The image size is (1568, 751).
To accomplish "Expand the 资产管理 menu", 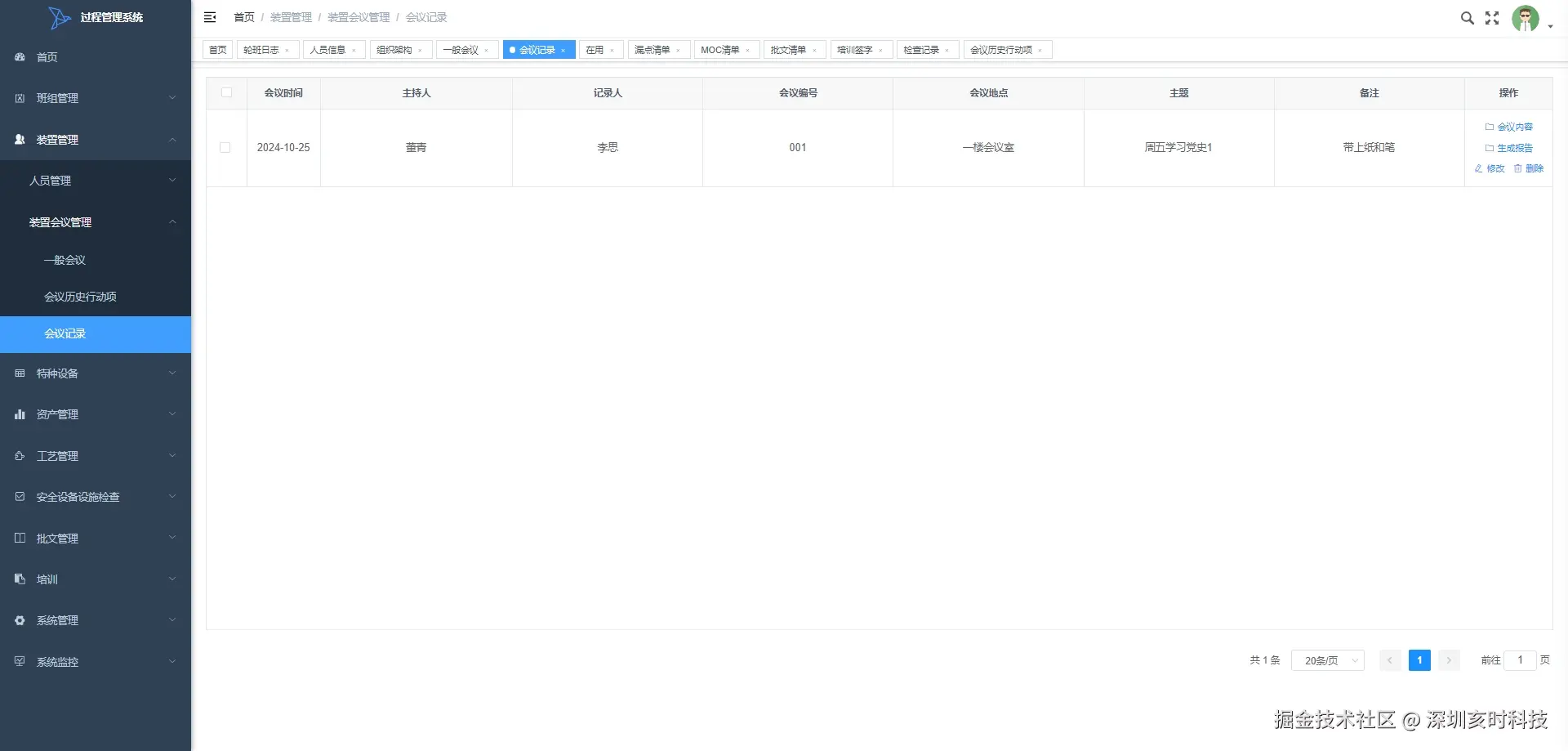I will pos(172,414).
